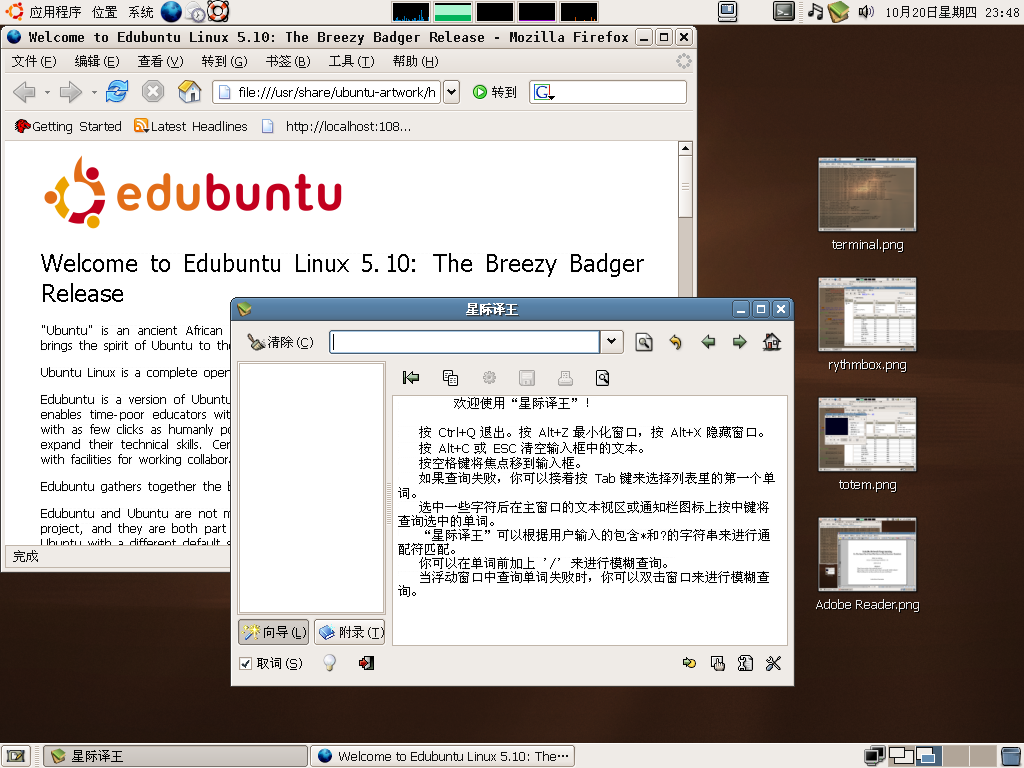Open the Firefox 文件 menu

pyautogui.click(x=34, y=61)
